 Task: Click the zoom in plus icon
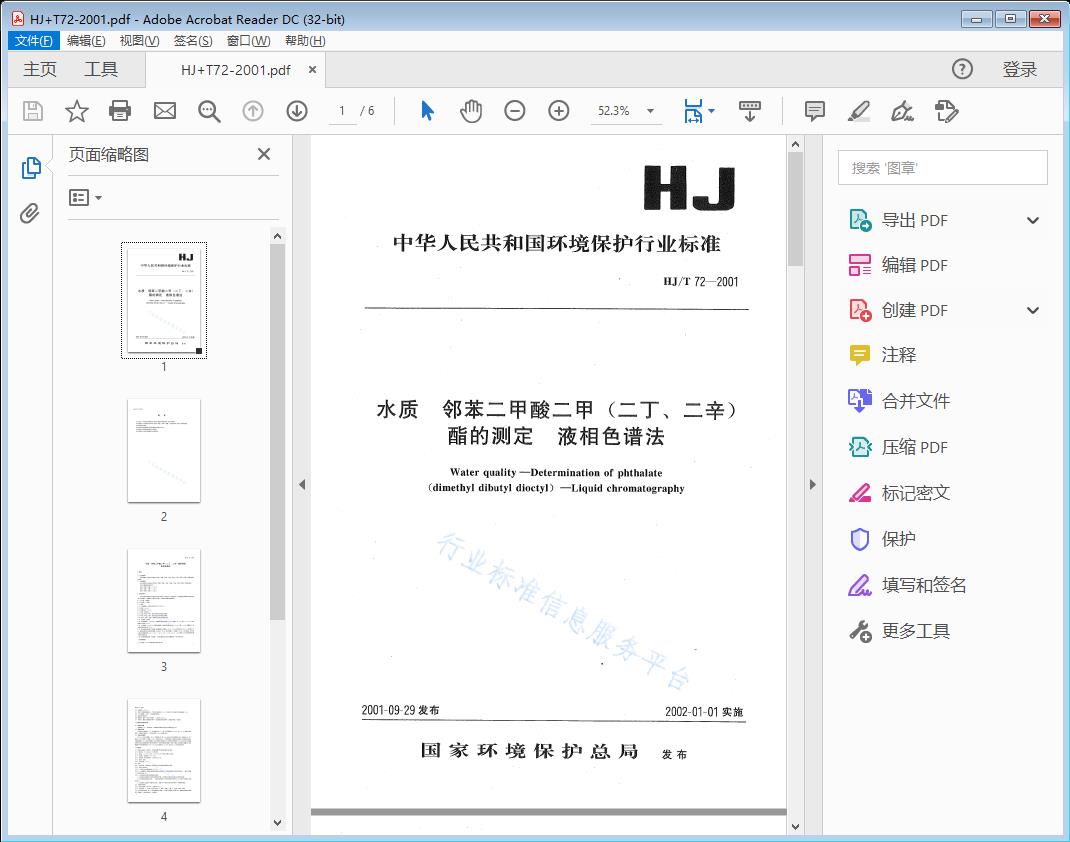pyautogui.click(x=559, y=111)
